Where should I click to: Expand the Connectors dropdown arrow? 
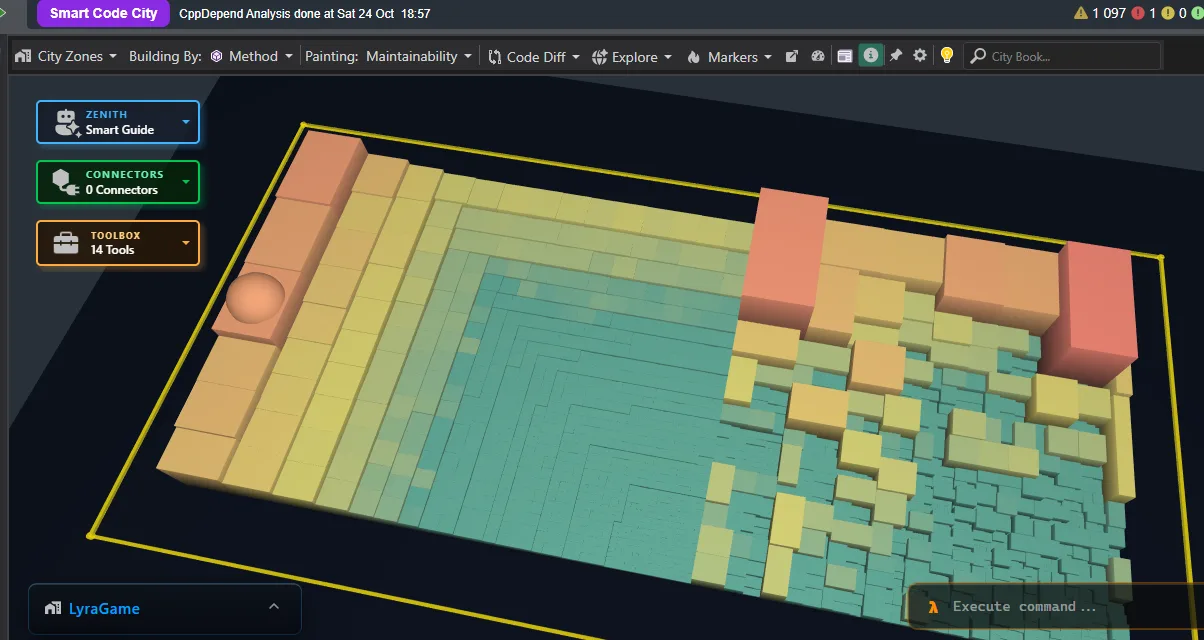(186, 183)
